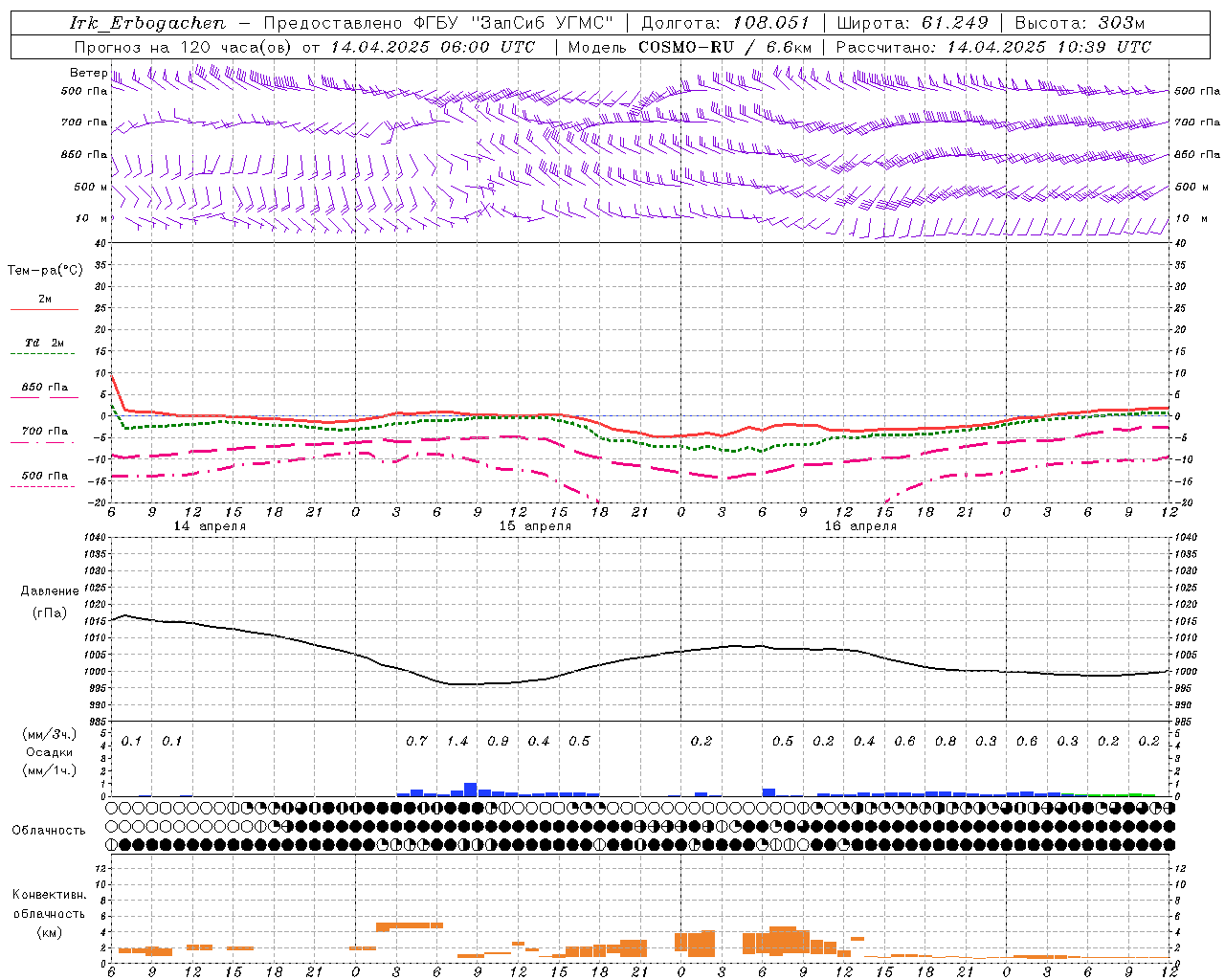Click the Долгота: 108.051 longitude value
The height and width of the screenshot is (980, 1225).
pyautogui.click(x=725, y=23)
